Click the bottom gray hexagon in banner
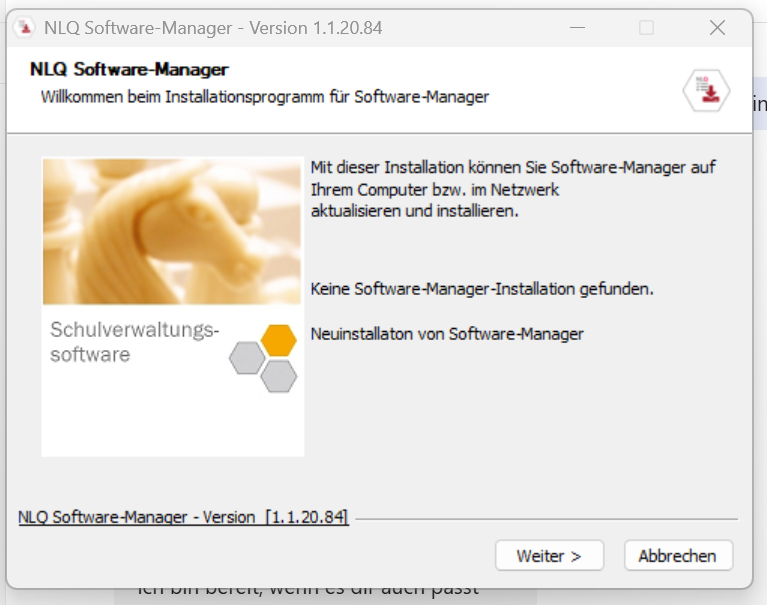767x605 pixels. tap(278, 376)
